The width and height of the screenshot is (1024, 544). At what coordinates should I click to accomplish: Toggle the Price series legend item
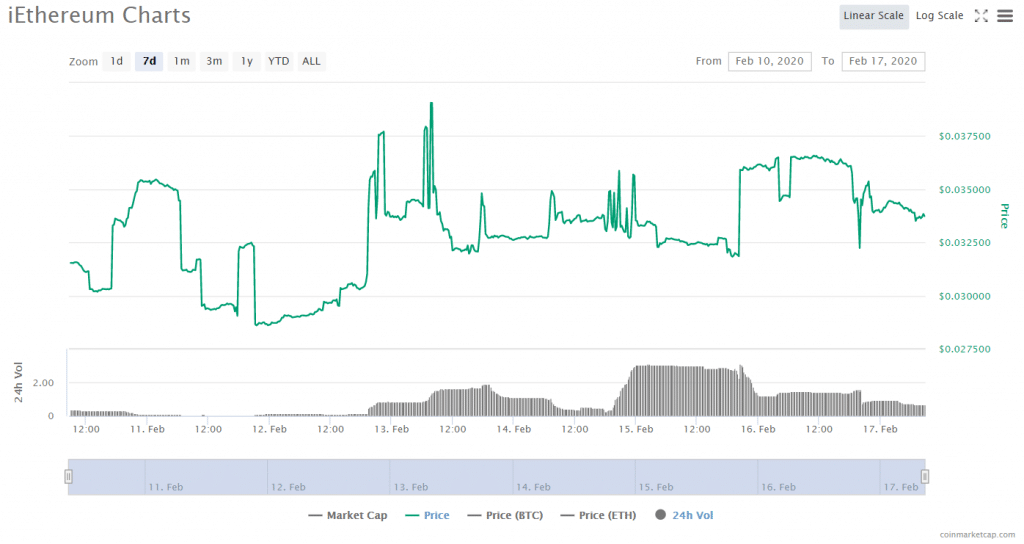[x=428, y=515]
